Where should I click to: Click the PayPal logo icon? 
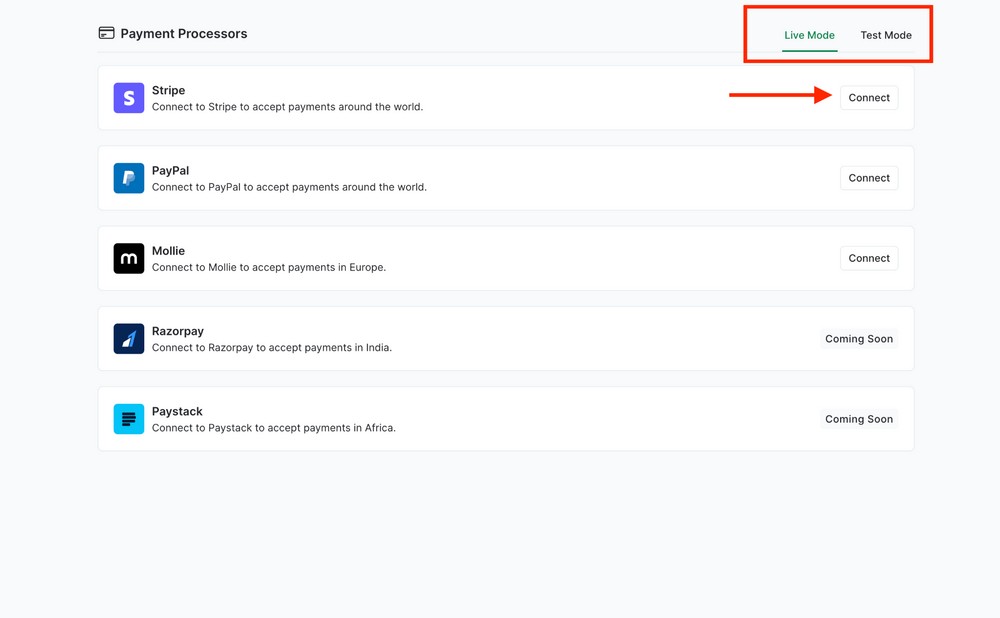pyautogui.click(x=128, y=178)
